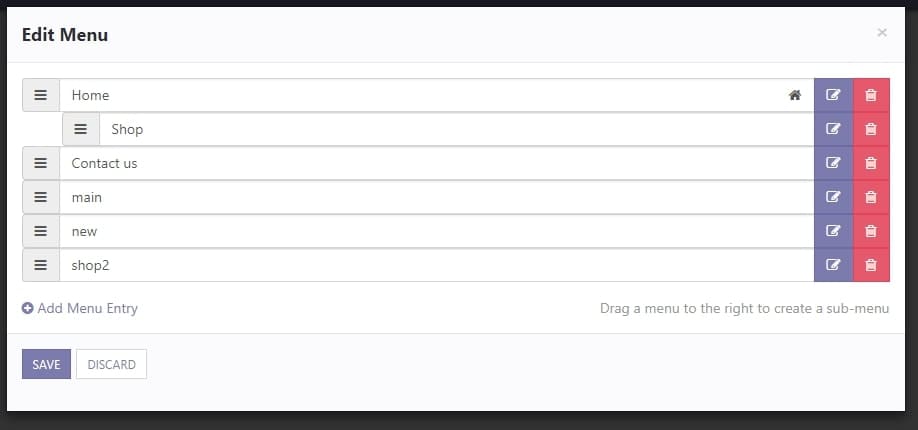Delete the shop2 menu entry
Viewport: 918px width, 430px height.
pos(871,265)
